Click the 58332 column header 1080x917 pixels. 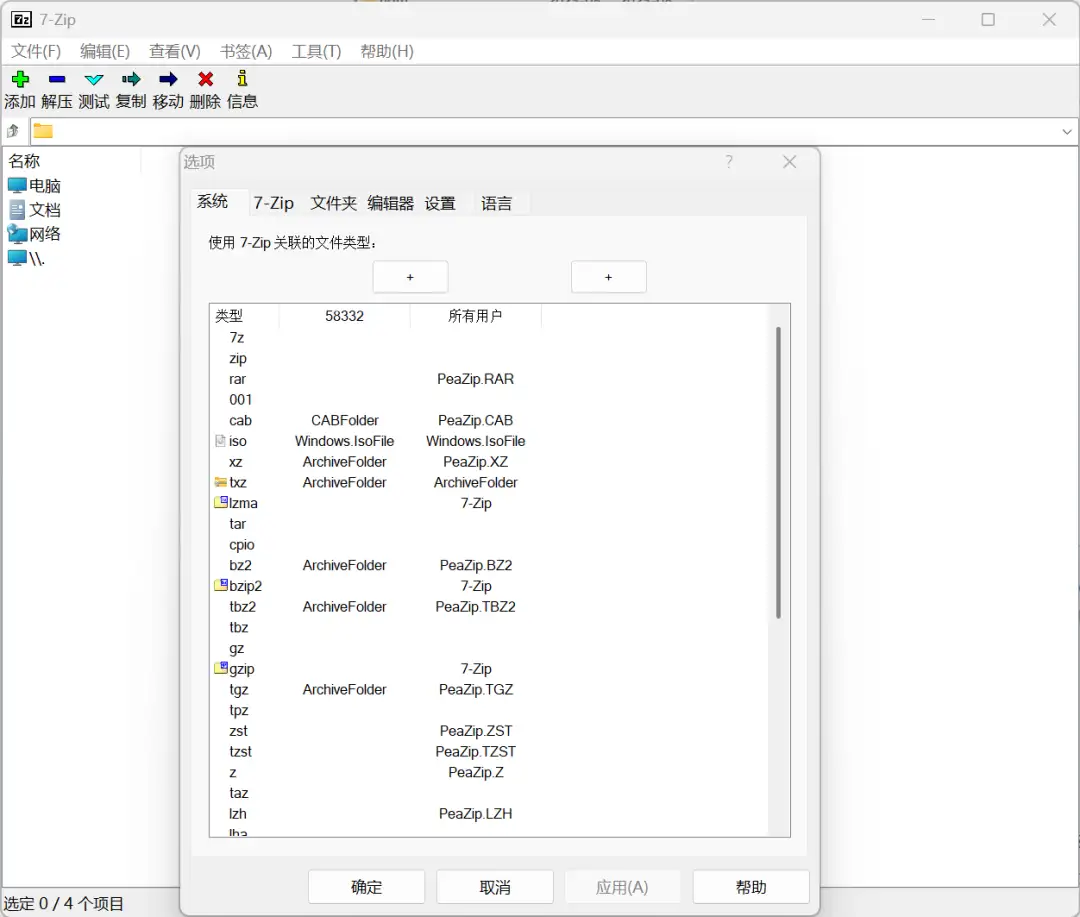click(344, 316)
